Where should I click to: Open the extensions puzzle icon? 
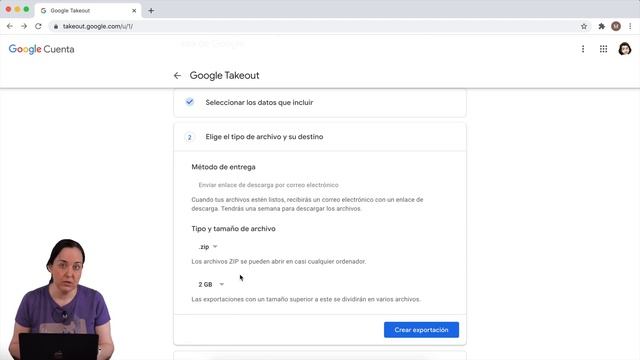(x=602, y=26)
